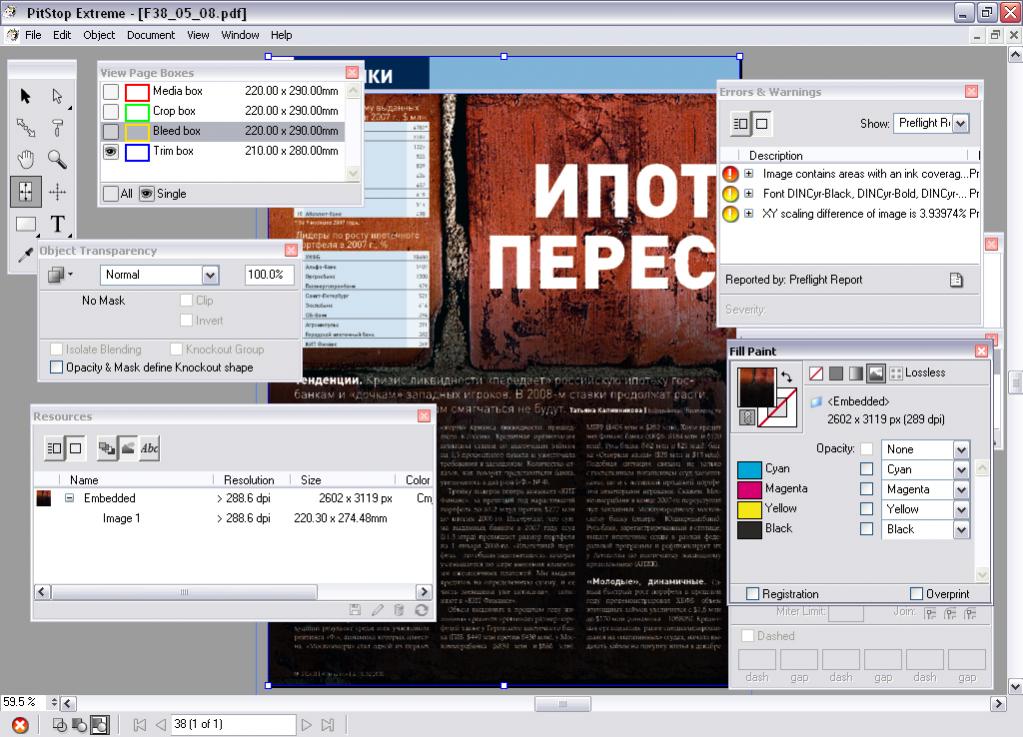The height and width of the screenshot is (737, 1023).
Task: Open the Black channel dropdown
Action: click(961, 529)
